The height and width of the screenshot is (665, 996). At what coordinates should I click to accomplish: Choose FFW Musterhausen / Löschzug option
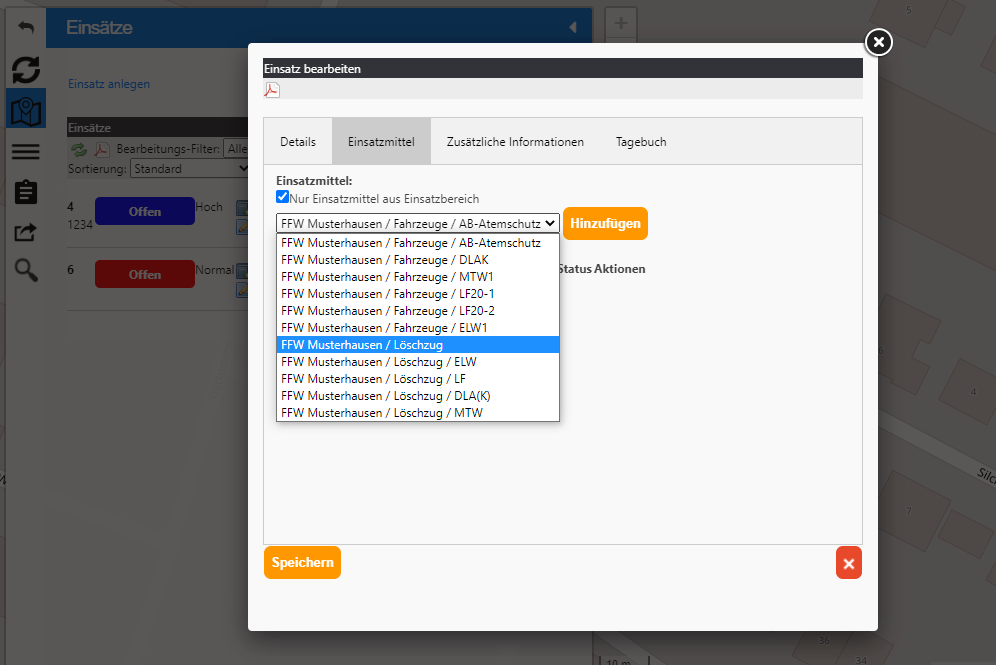click(x=417, y=345)
